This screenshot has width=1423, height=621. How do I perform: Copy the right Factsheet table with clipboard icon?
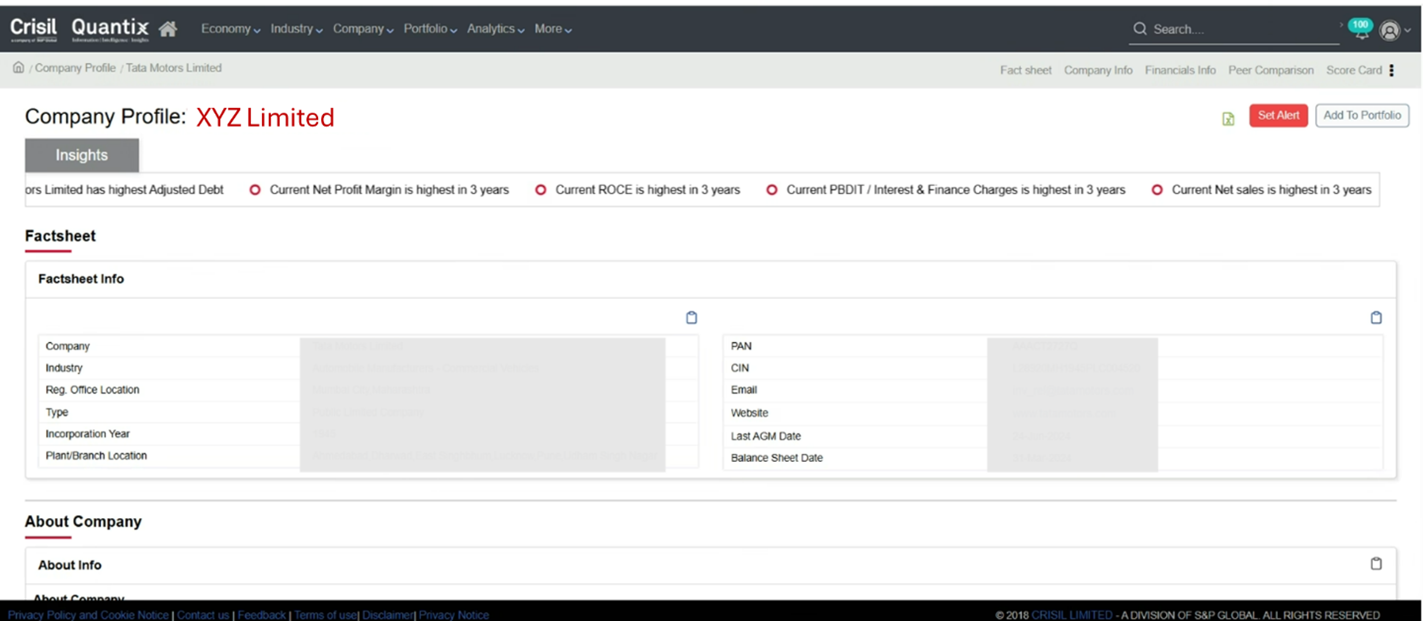pyautogui.click(x=1376, y=318)
